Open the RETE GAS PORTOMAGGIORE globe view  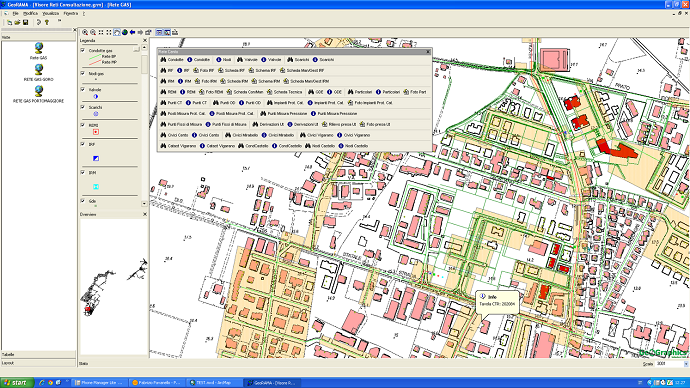tap(39, 91)
